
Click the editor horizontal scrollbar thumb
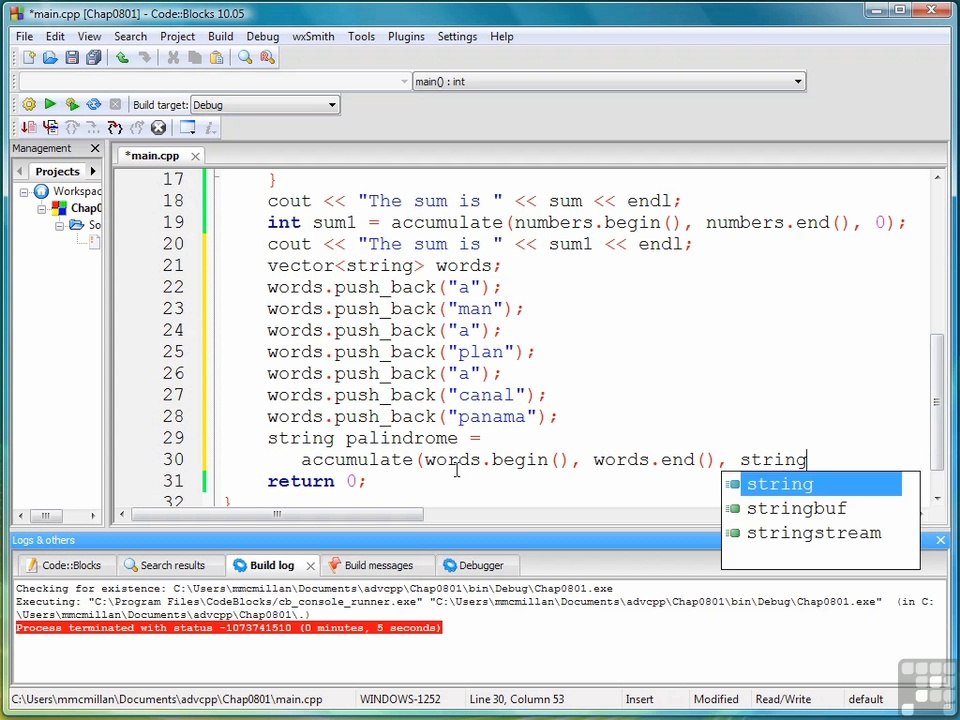277,514
